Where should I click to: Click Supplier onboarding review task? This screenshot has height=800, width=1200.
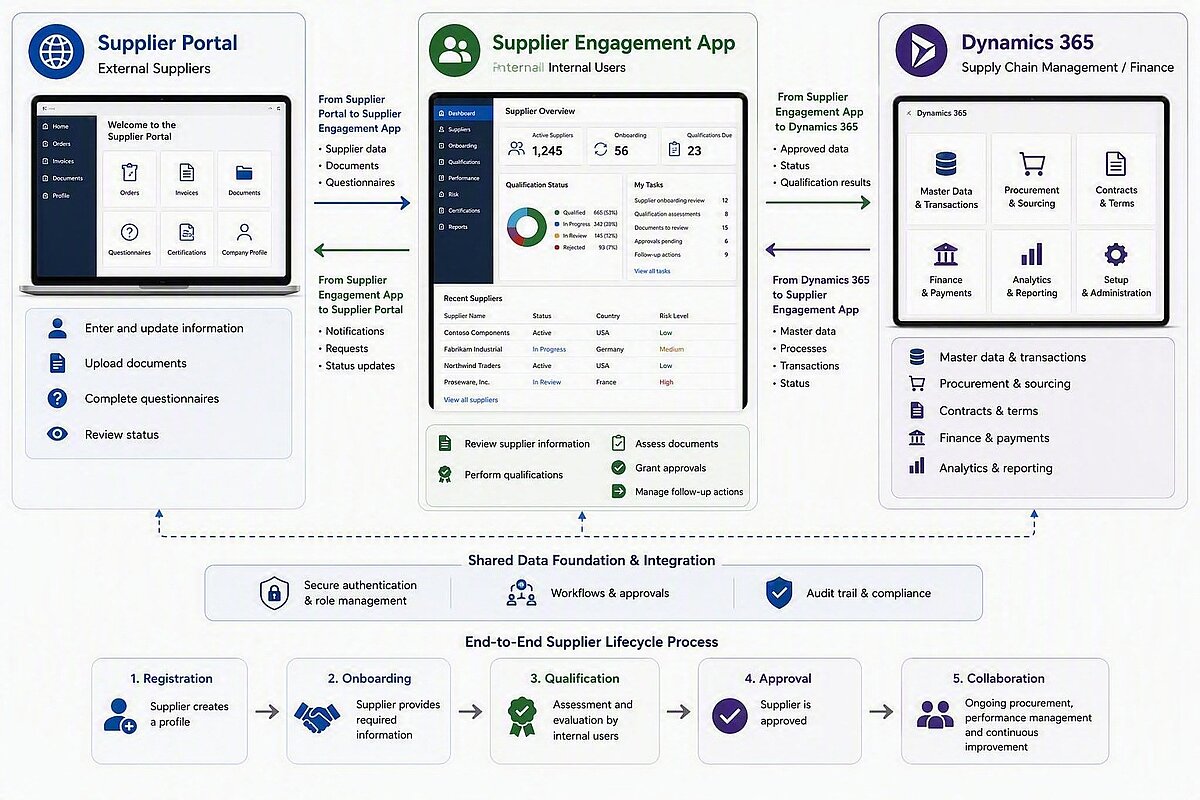[x=682, y=201]
